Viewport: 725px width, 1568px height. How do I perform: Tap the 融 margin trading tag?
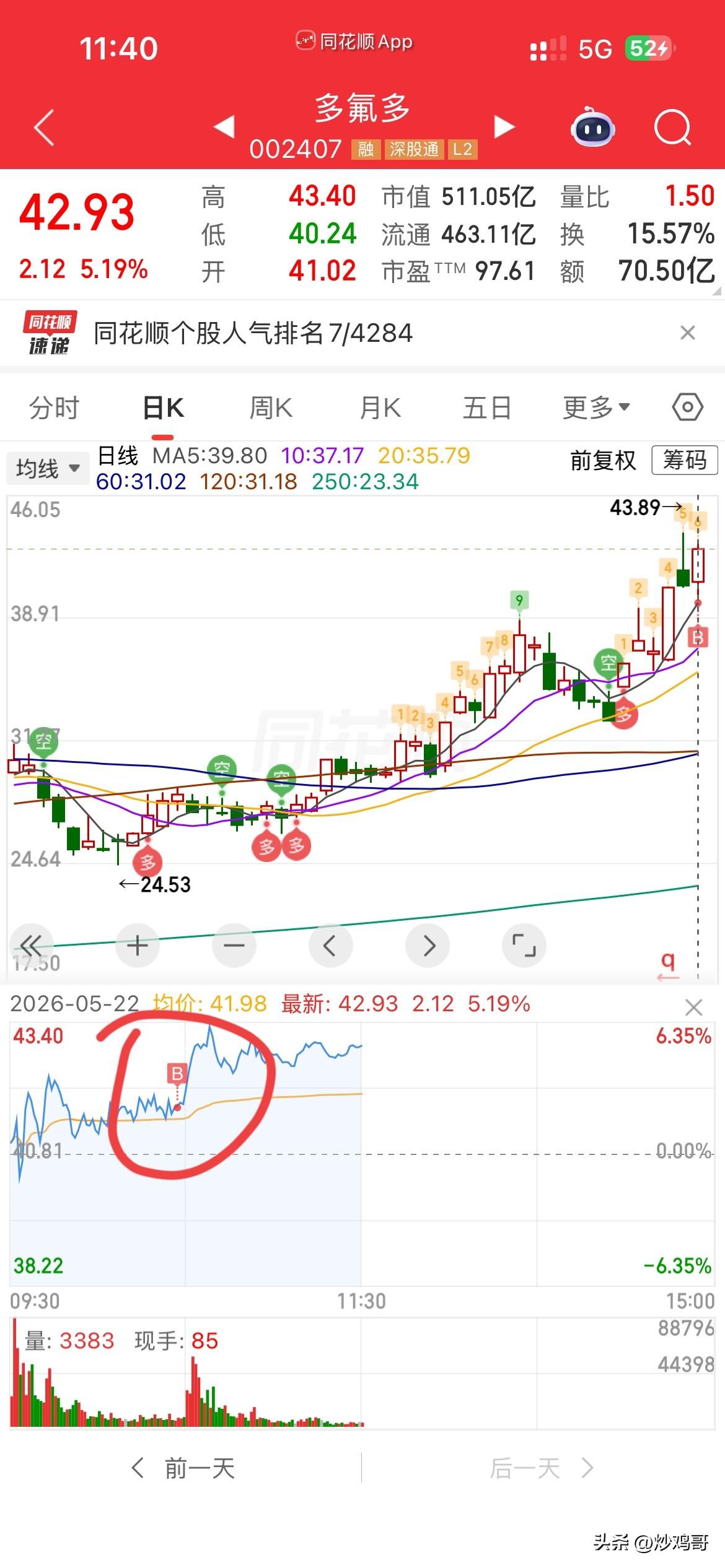tap(366, 149)
